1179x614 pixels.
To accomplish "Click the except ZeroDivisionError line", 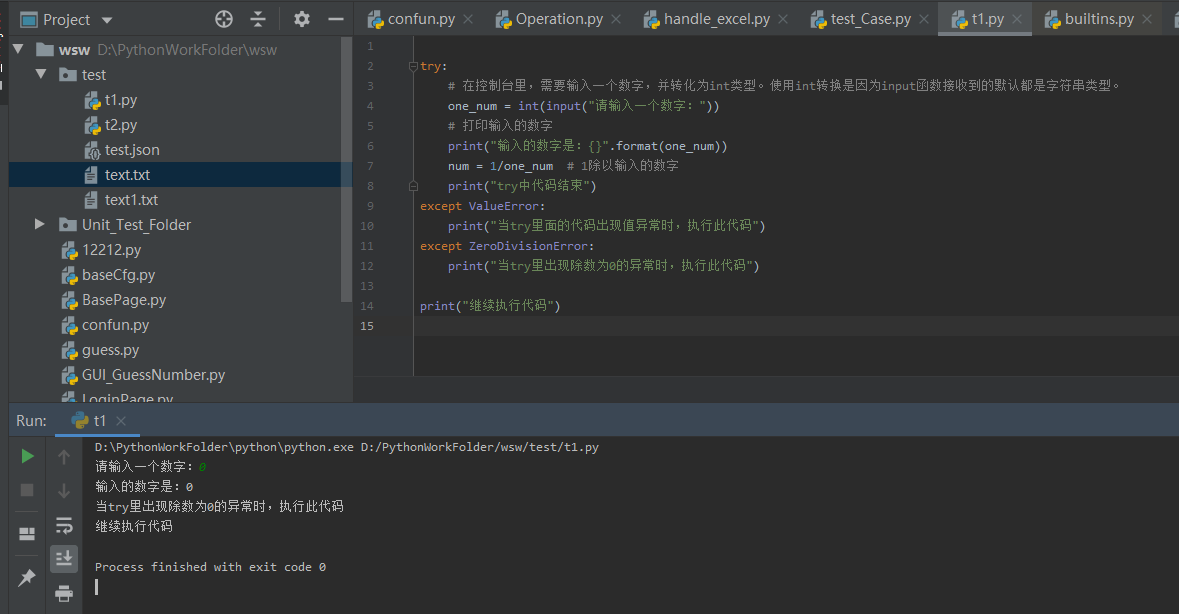I will point(507,246).
